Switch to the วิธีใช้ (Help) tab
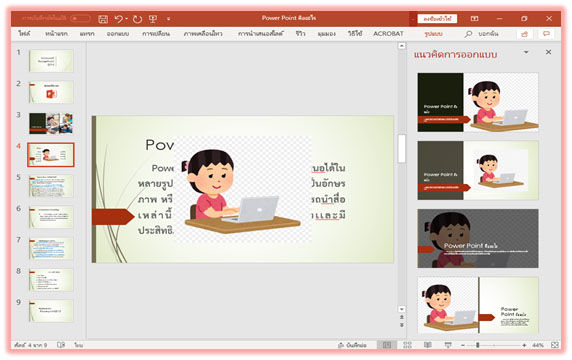572x360 pixels. coord(355,34)
